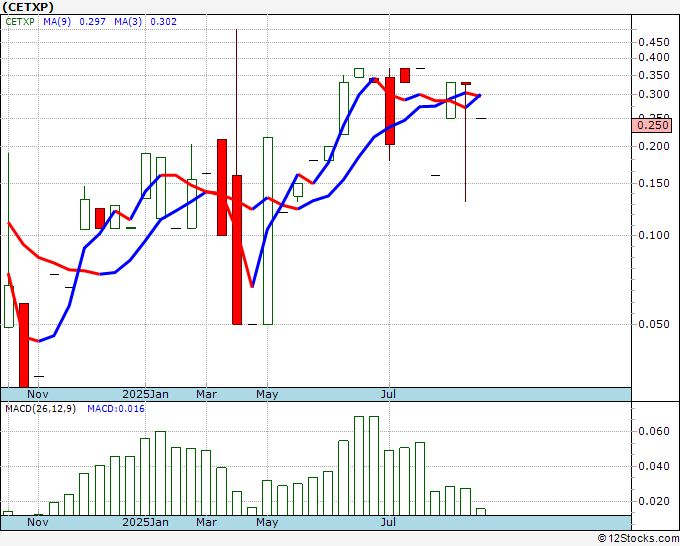Click the MACD:0.016 value readout

click(x=116, y=409)
